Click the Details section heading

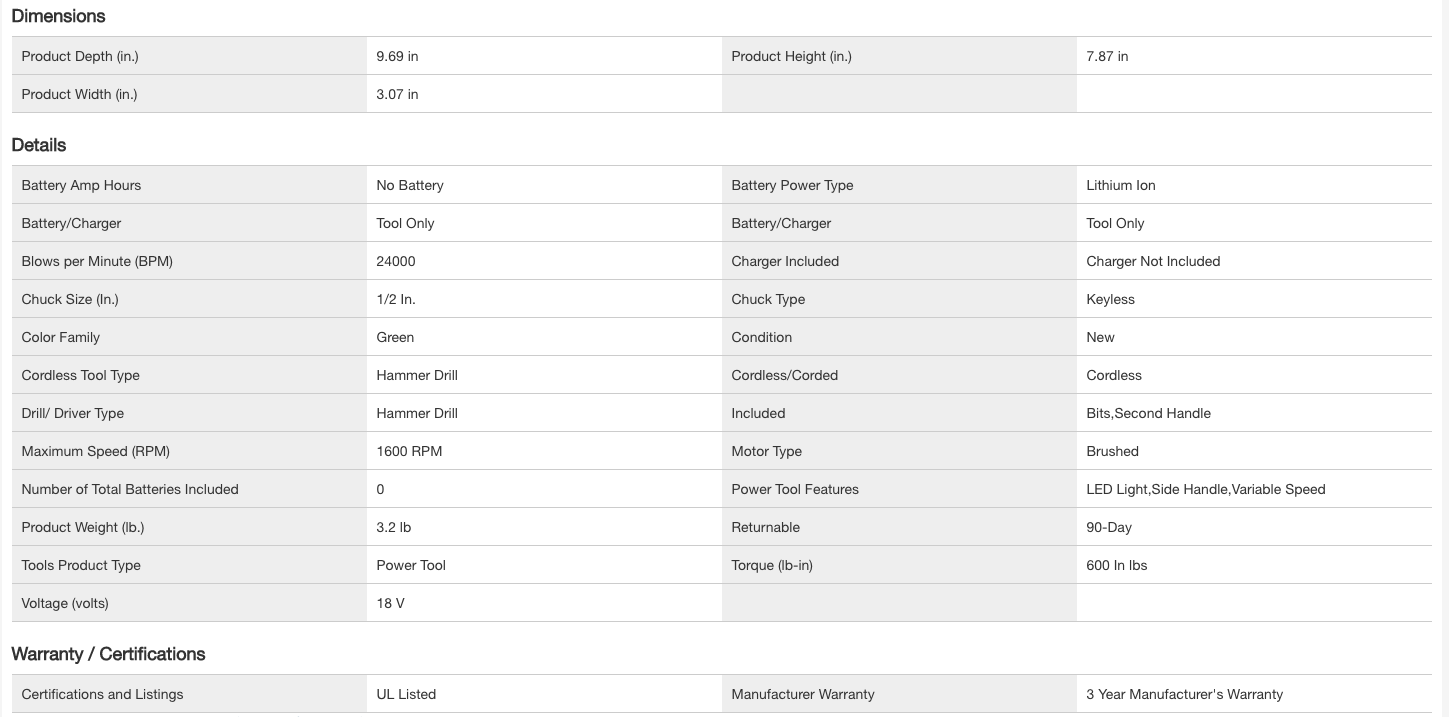click(x=39, y=145)
